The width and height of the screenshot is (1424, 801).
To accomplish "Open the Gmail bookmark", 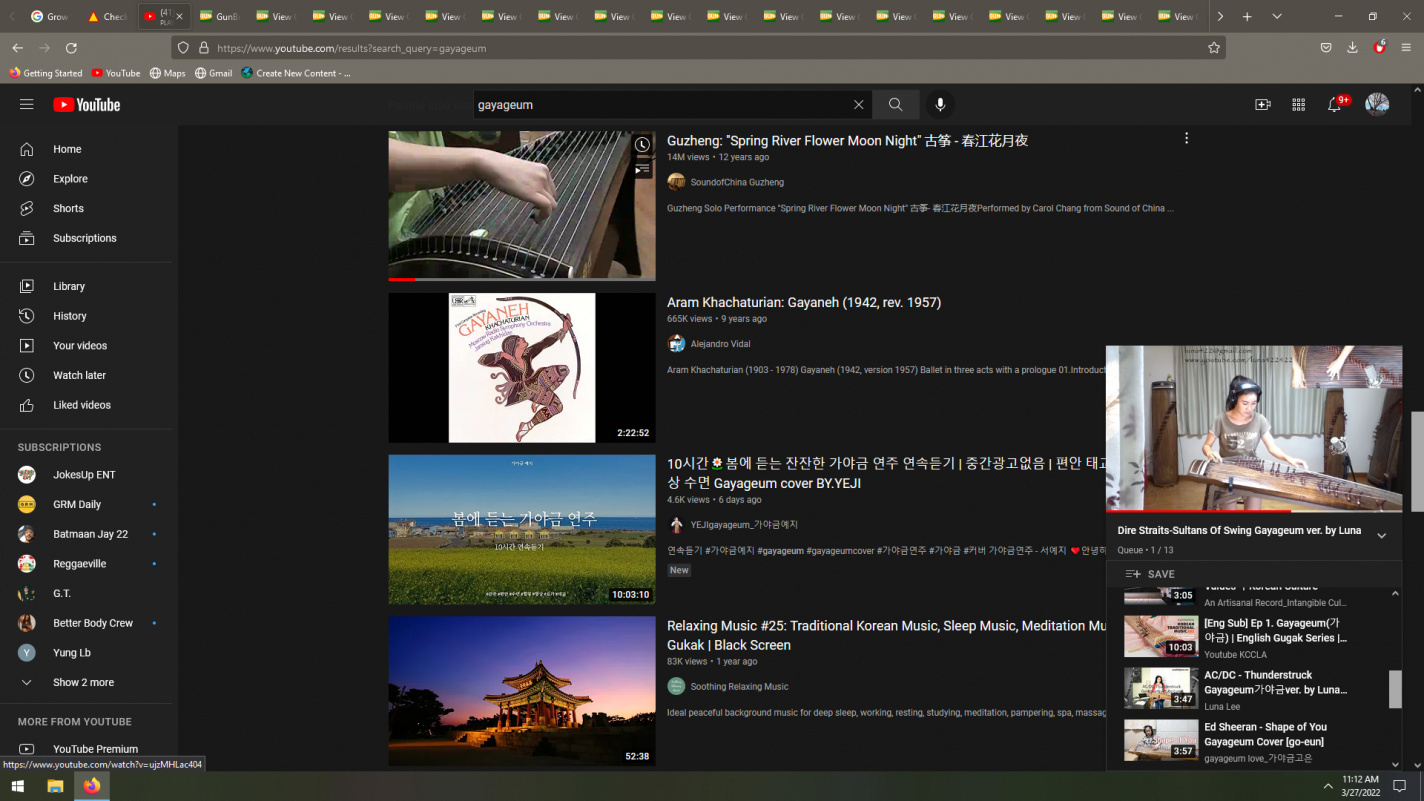I will click(214, 73).
